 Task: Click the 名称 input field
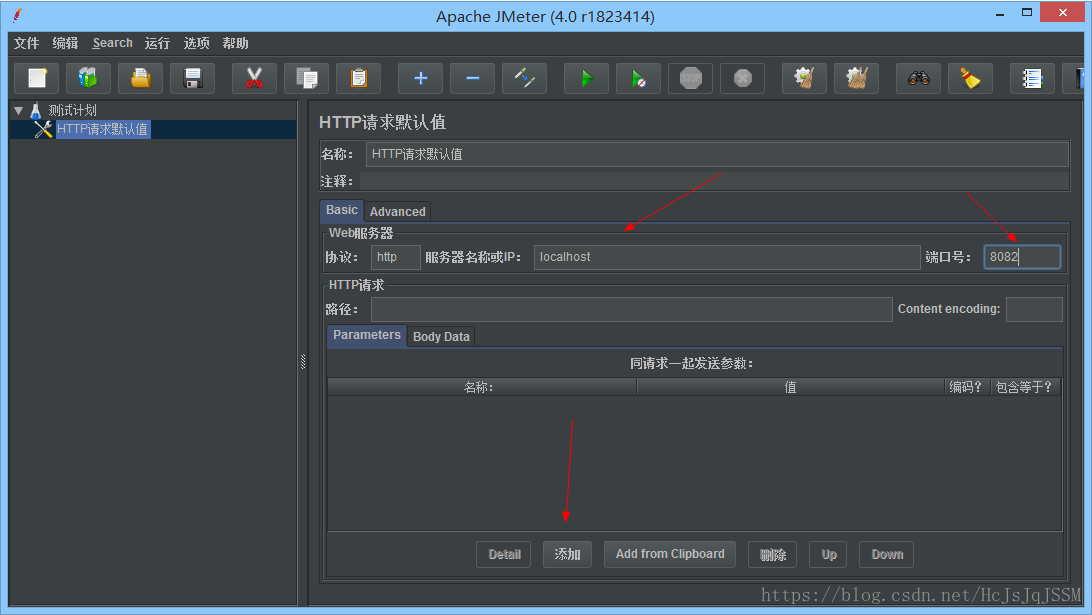pyautogui.click(x=717, y=154)
